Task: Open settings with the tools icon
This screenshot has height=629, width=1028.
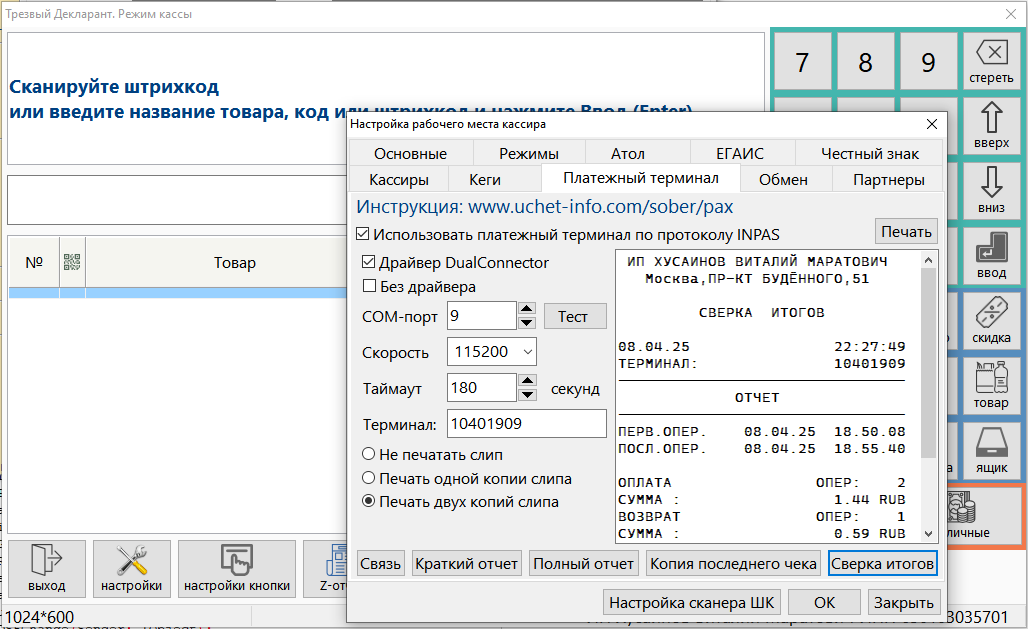Action: click(132, 568)
